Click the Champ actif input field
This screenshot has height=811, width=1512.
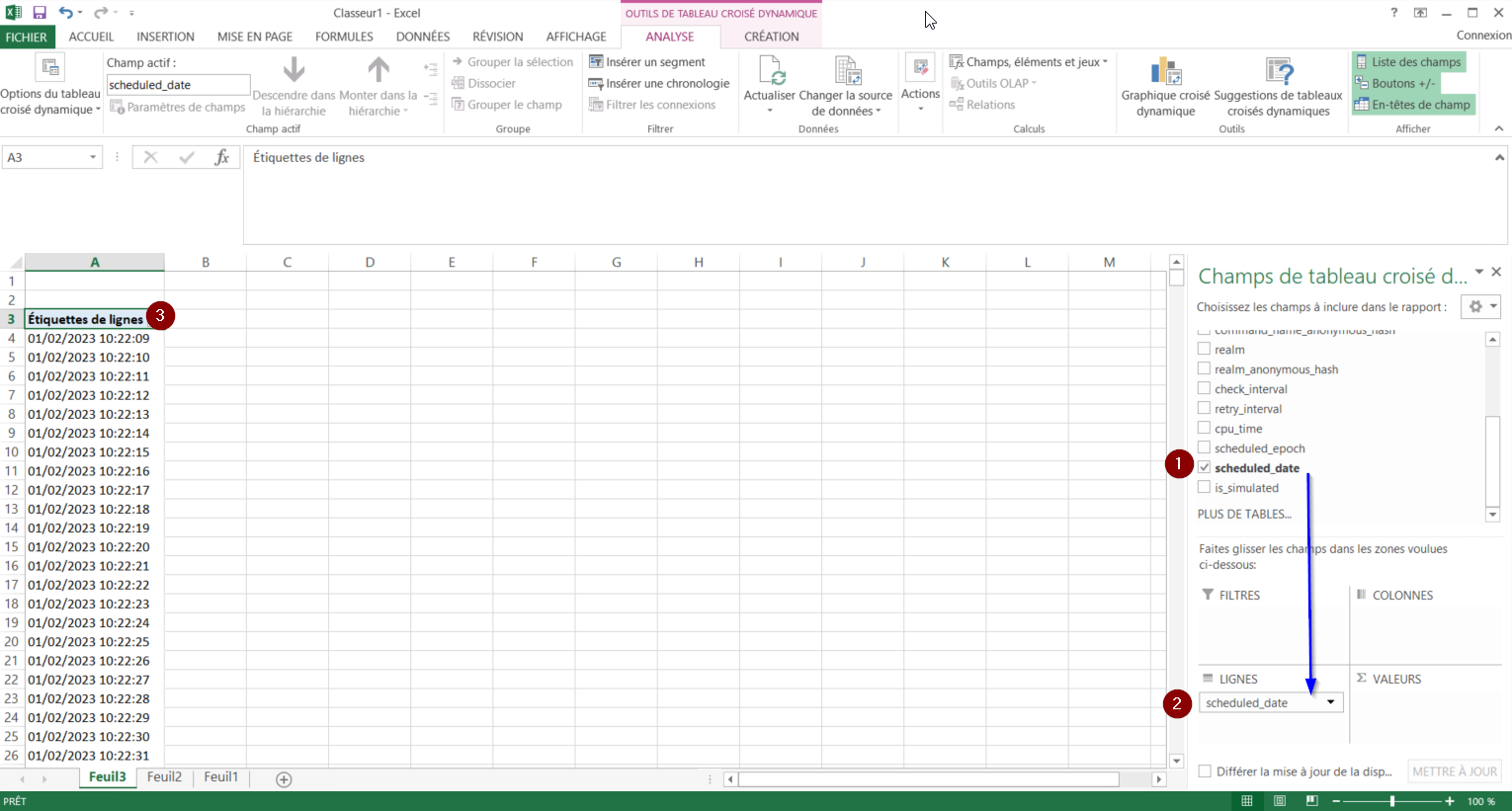[178, 85]
